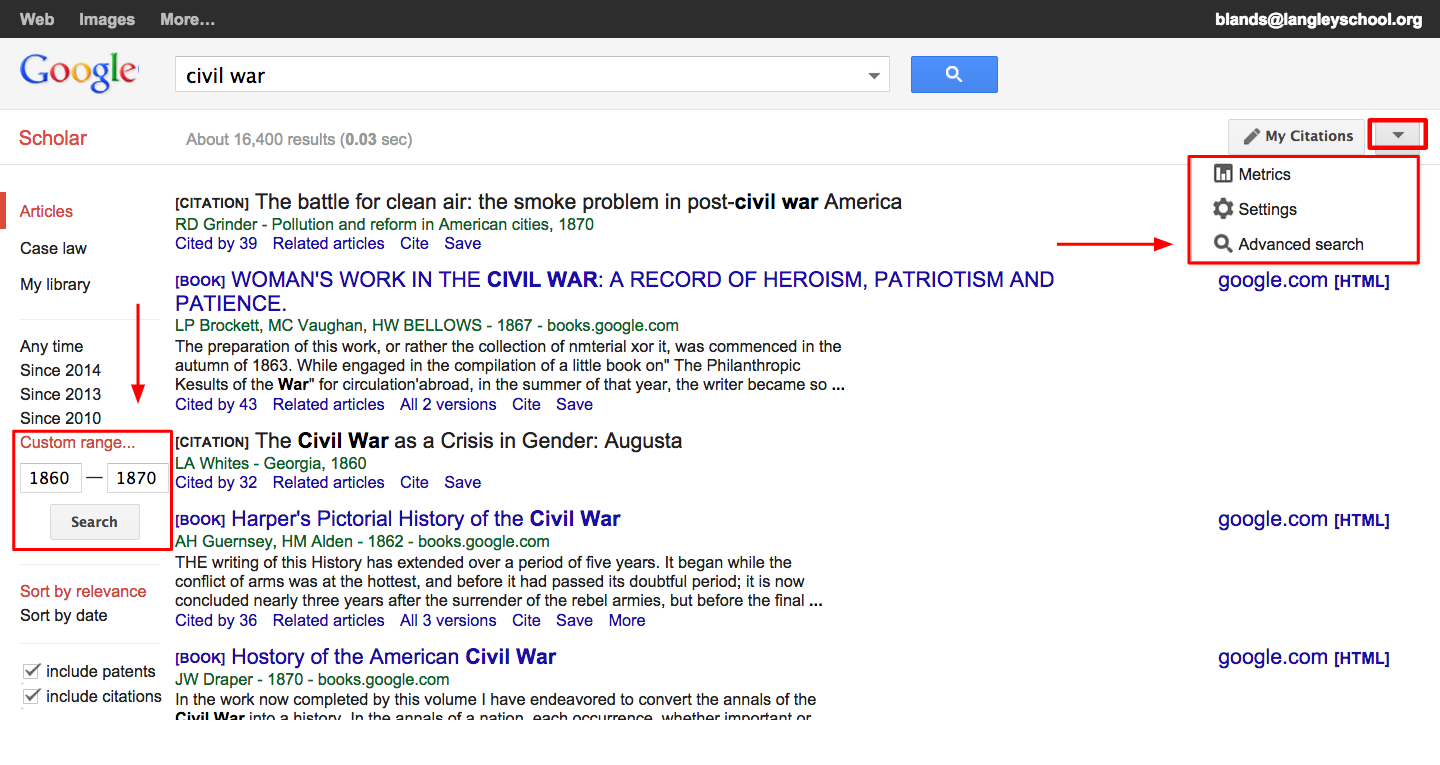Select Custom range... filter
Image resolution: width=1440 pixels, height=765 pixels.
click(x=77, y=442)
